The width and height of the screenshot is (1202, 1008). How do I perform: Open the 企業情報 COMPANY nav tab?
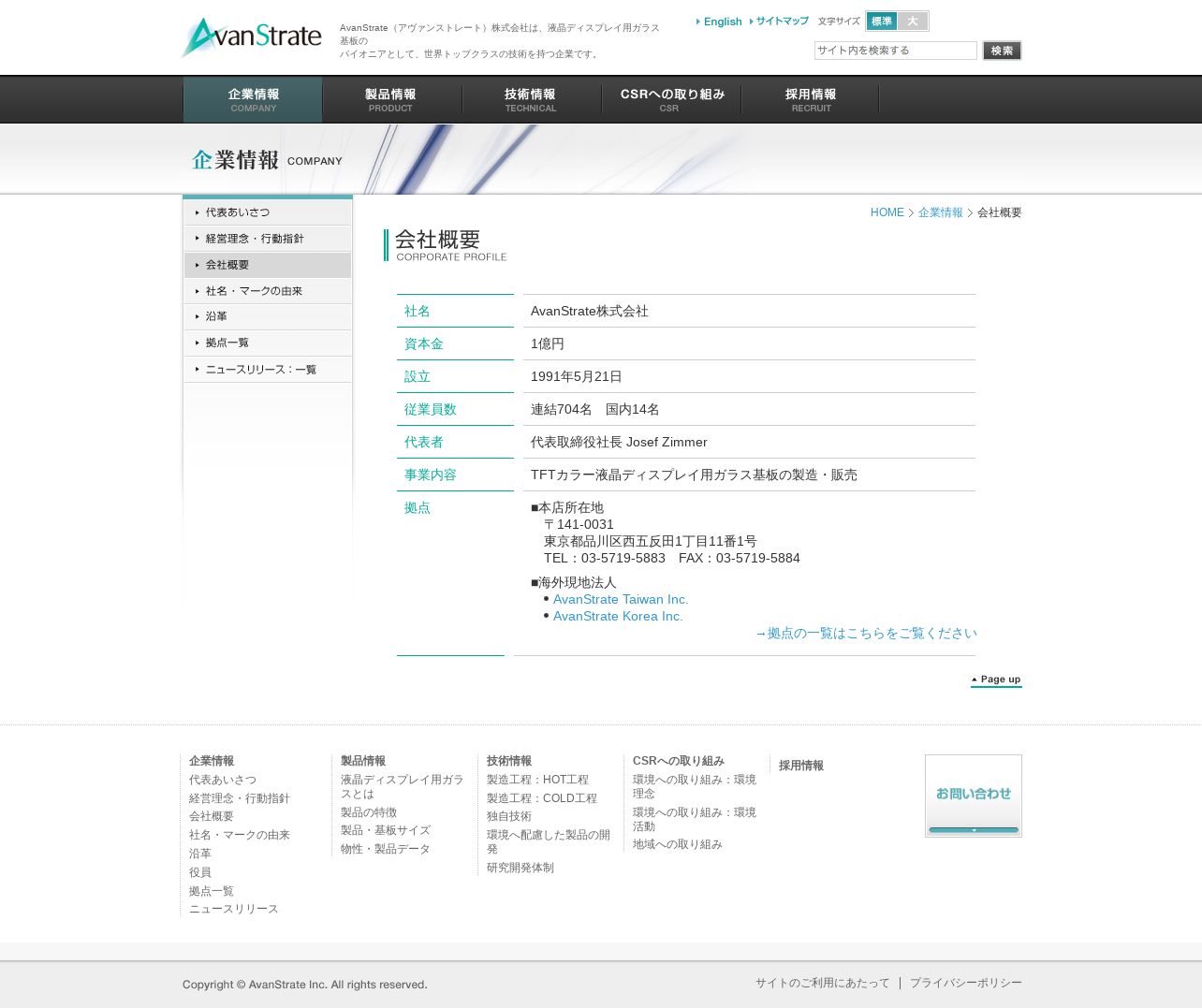click(253, 100)
